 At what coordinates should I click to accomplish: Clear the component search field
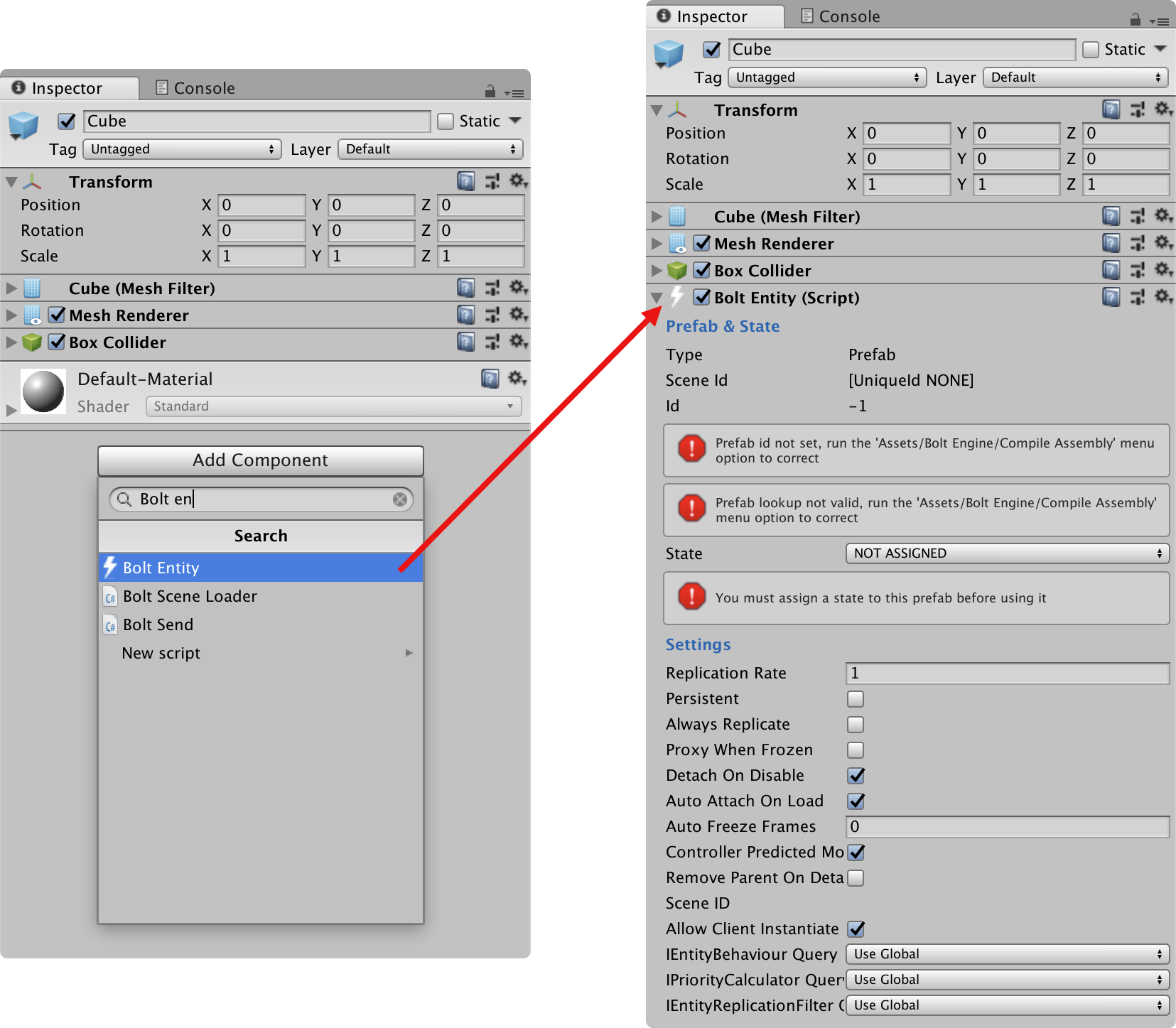pos(400,499)
